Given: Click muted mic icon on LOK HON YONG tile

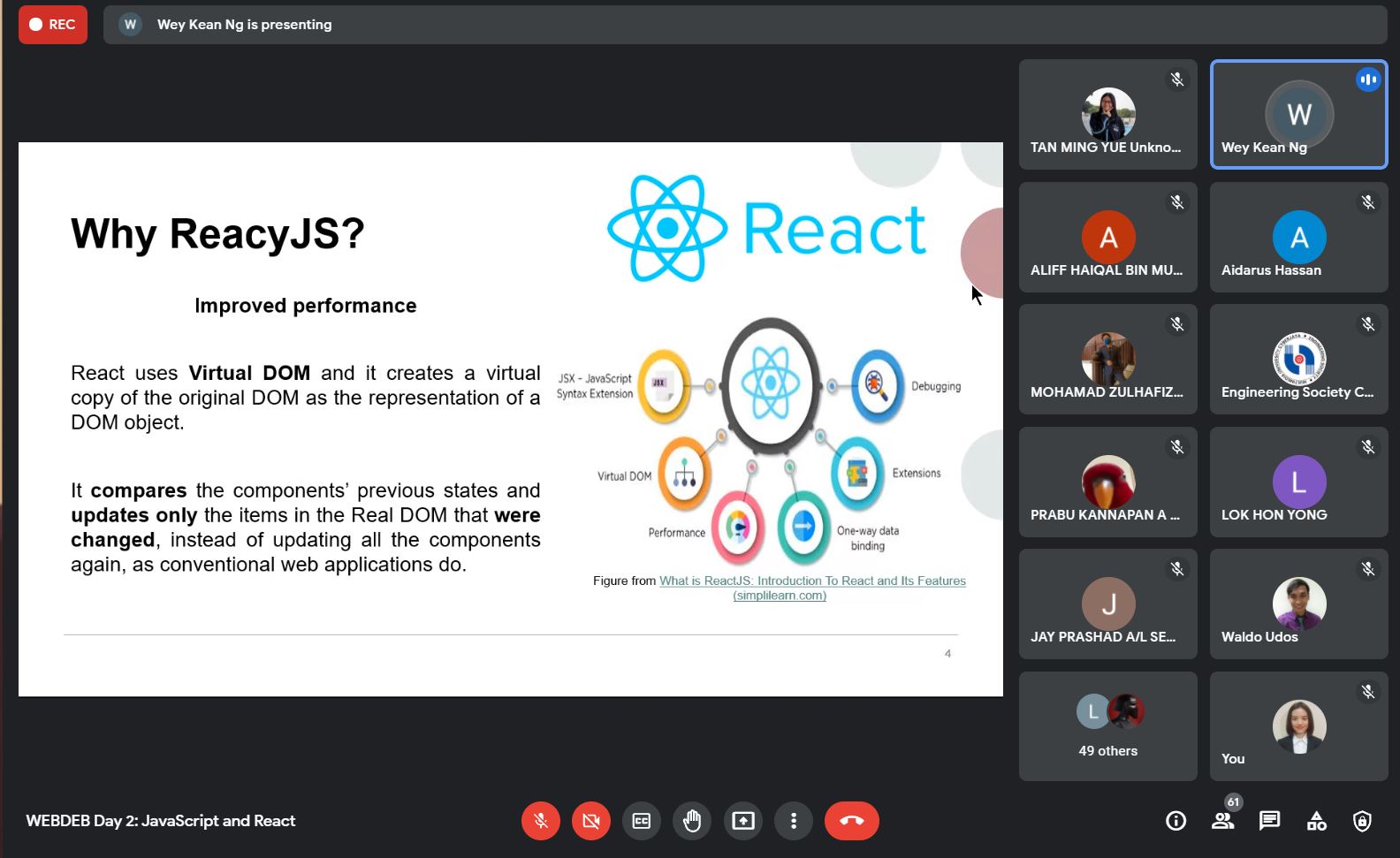Looking at the screenshot, I should tap(1368, 447).
